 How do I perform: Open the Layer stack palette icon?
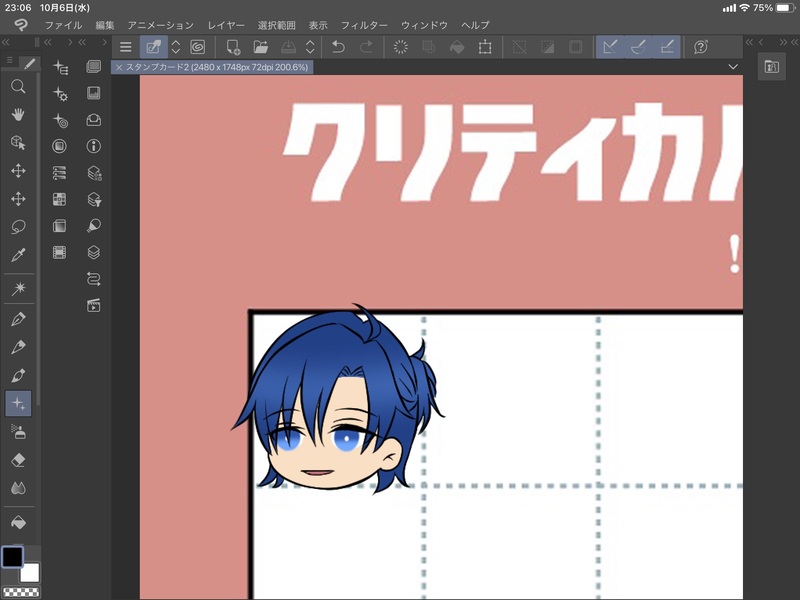point(93,253)
